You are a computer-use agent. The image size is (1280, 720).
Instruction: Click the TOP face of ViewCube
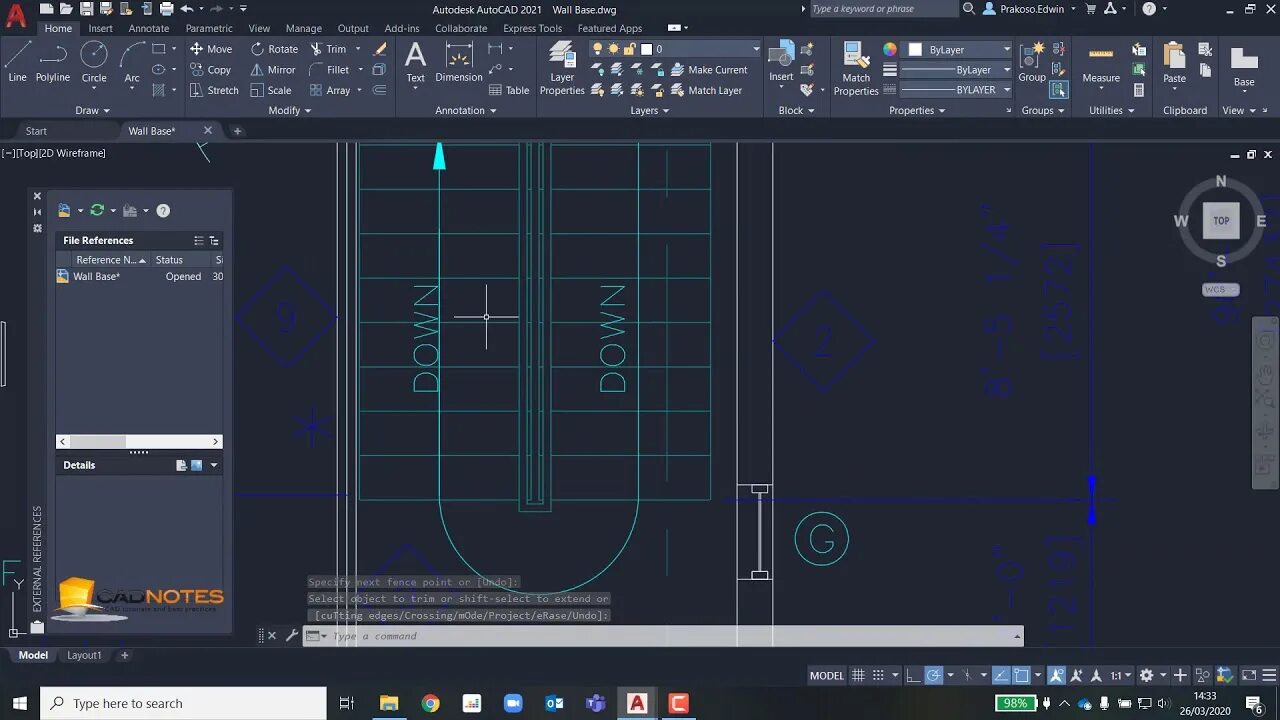[x=1221, y=221]
